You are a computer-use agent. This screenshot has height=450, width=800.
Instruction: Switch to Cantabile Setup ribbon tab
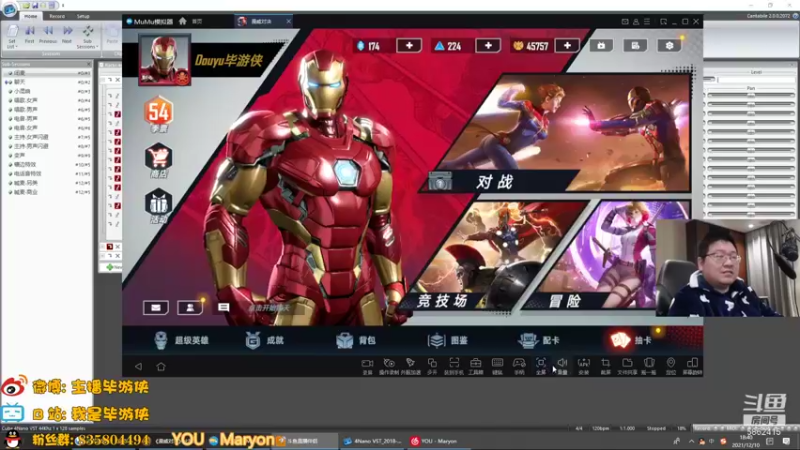(x=83, y=16)
